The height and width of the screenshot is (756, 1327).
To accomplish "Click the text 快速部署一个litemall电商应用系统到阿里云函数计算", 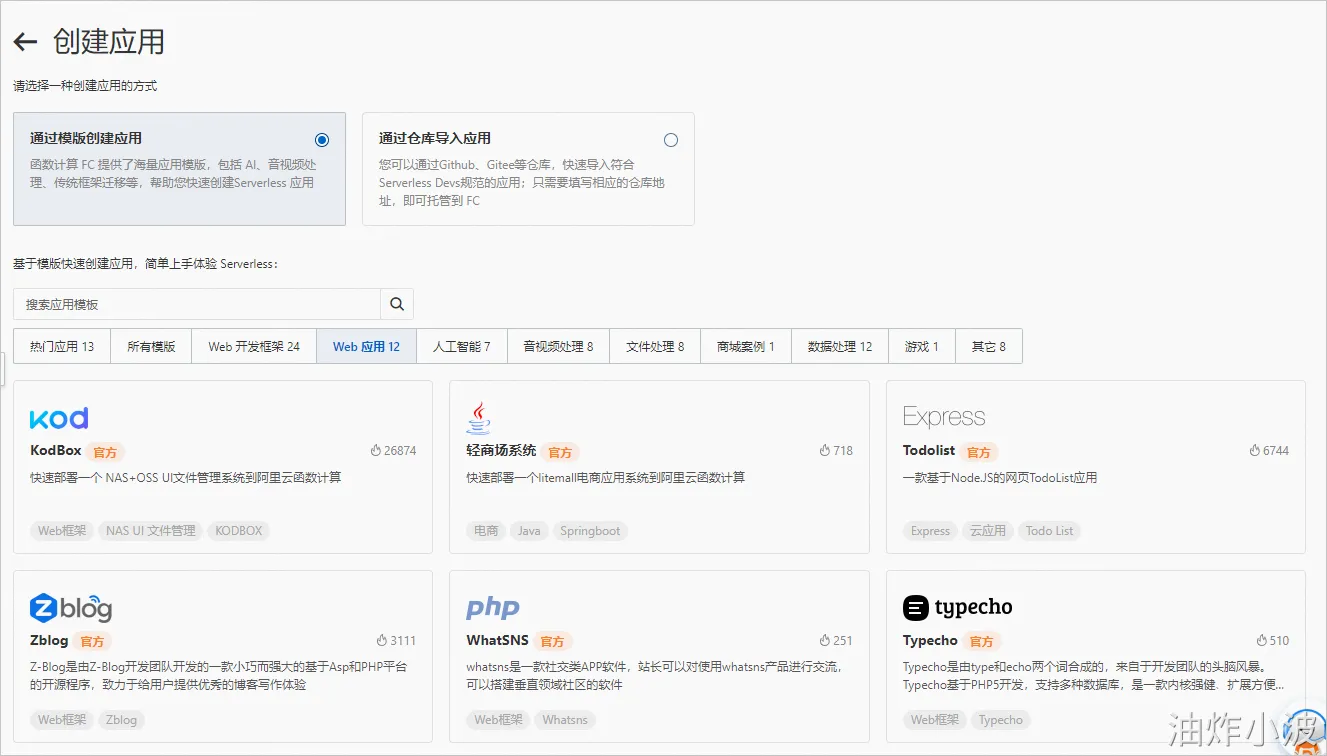I will coord(606,478).
